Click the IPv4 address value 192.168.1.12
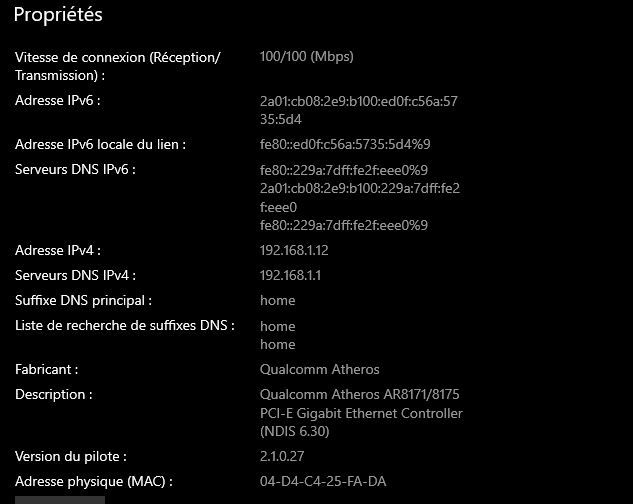 [x=294, y=250]
